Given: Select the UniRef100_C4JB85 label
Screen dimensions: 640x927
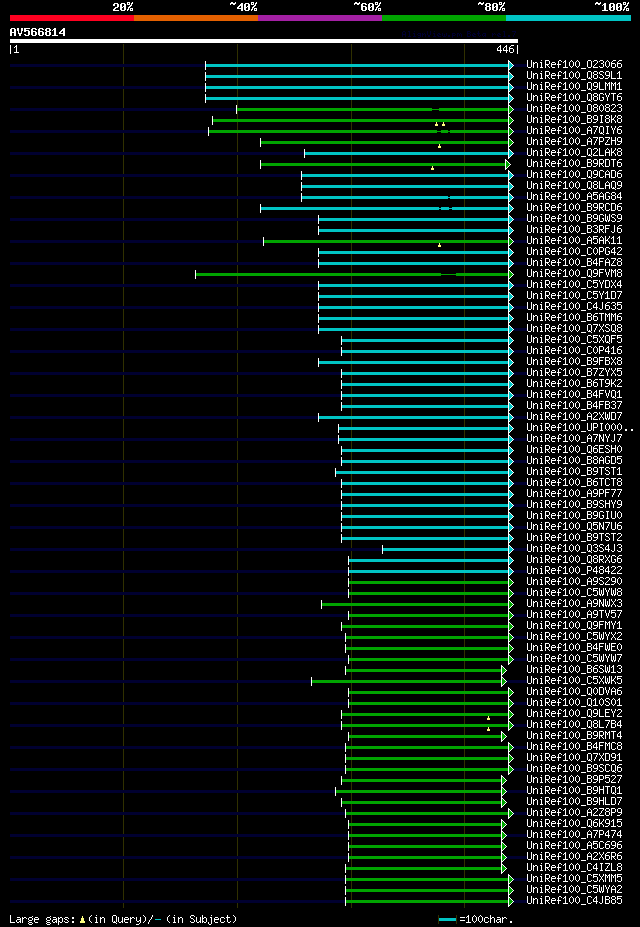Looking at the screenshot, I should 574,900.
